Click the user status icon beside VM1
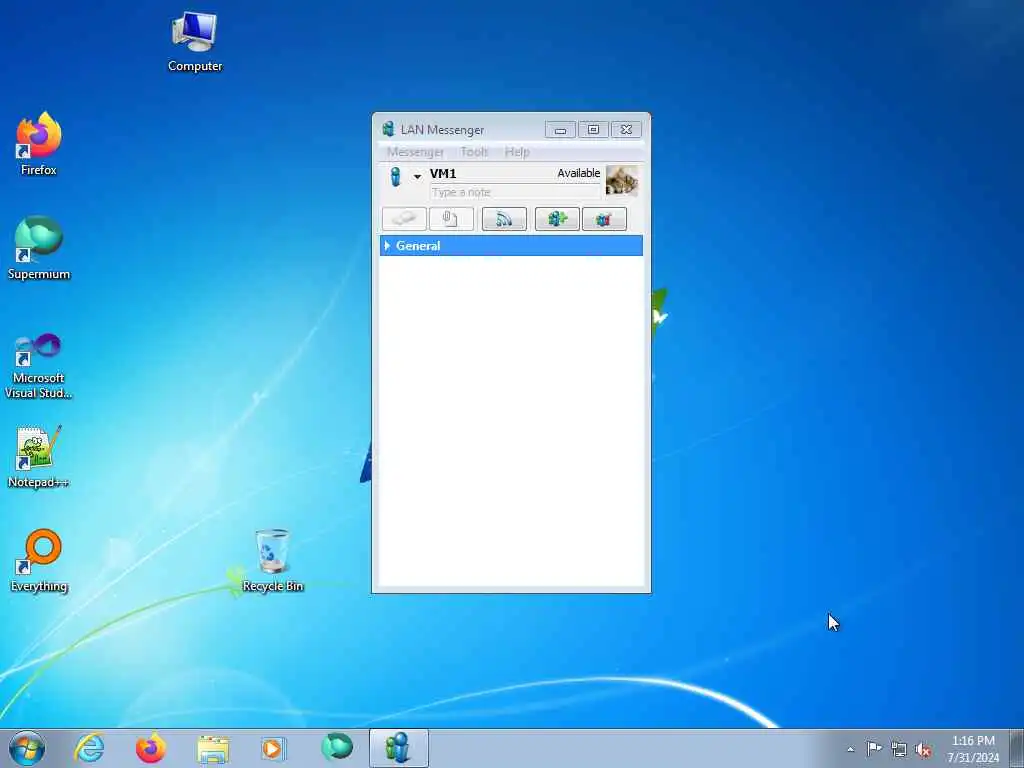Screen dimensions: 1024x768 [395, 177]
